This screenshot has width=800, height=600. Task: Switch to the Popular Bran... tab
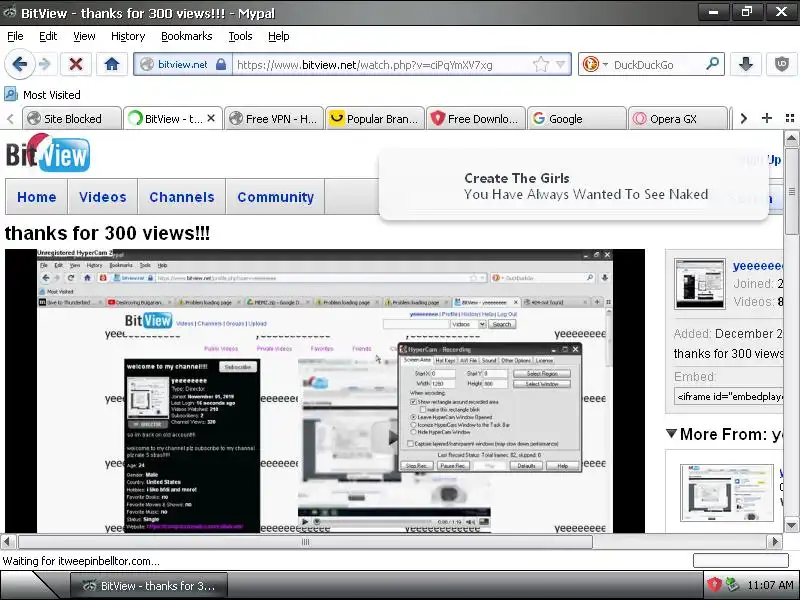(375, 118)
